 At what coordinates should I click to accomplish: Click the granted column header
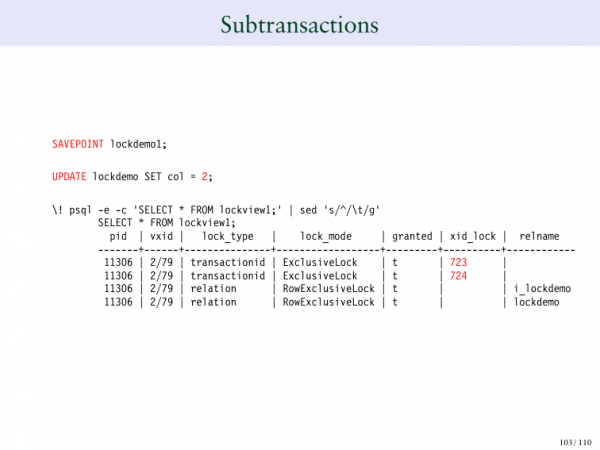click(x=411, y=237)
